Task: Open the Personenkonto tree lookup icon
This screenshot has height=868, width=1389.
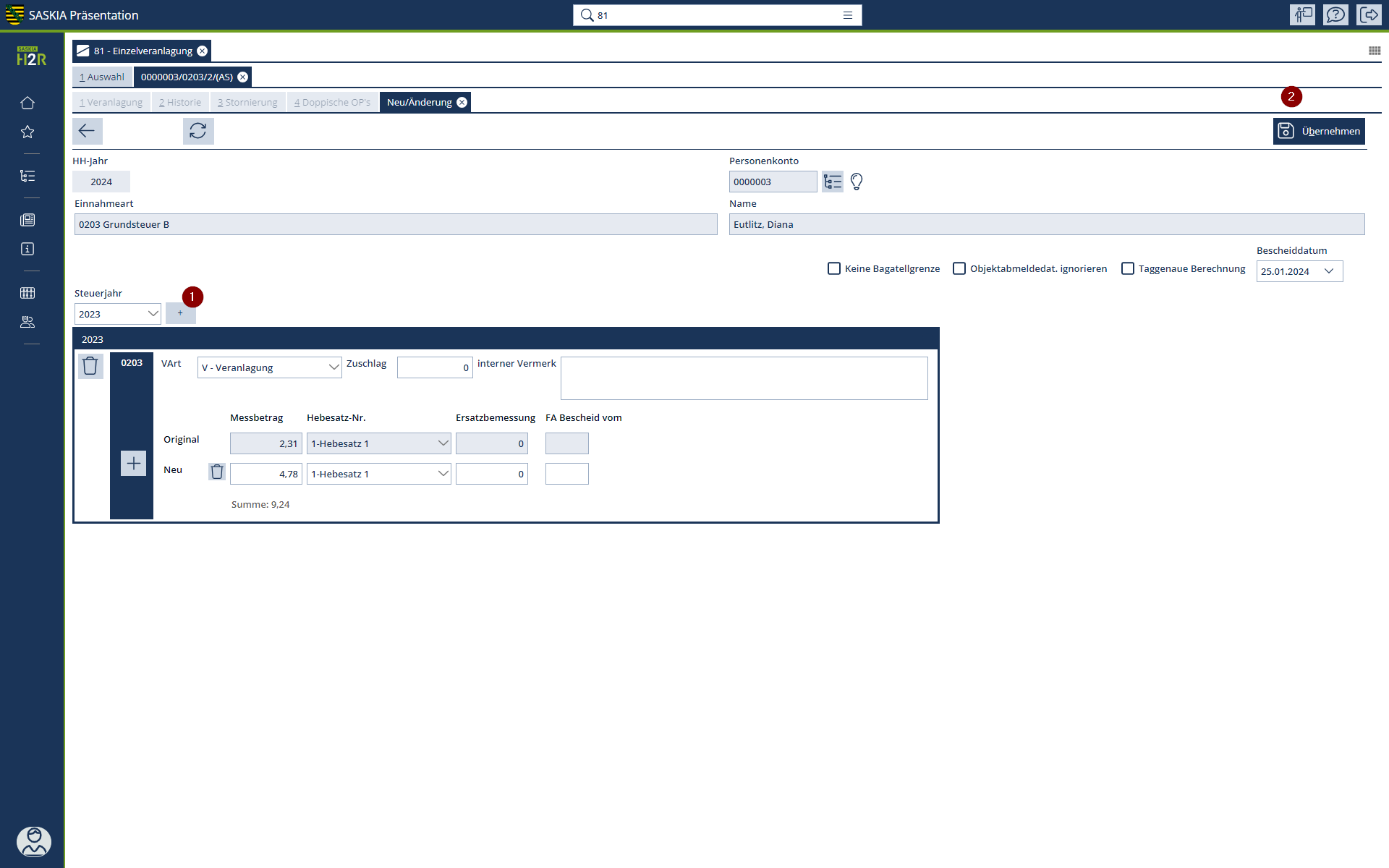Action: tap(833, 182)
